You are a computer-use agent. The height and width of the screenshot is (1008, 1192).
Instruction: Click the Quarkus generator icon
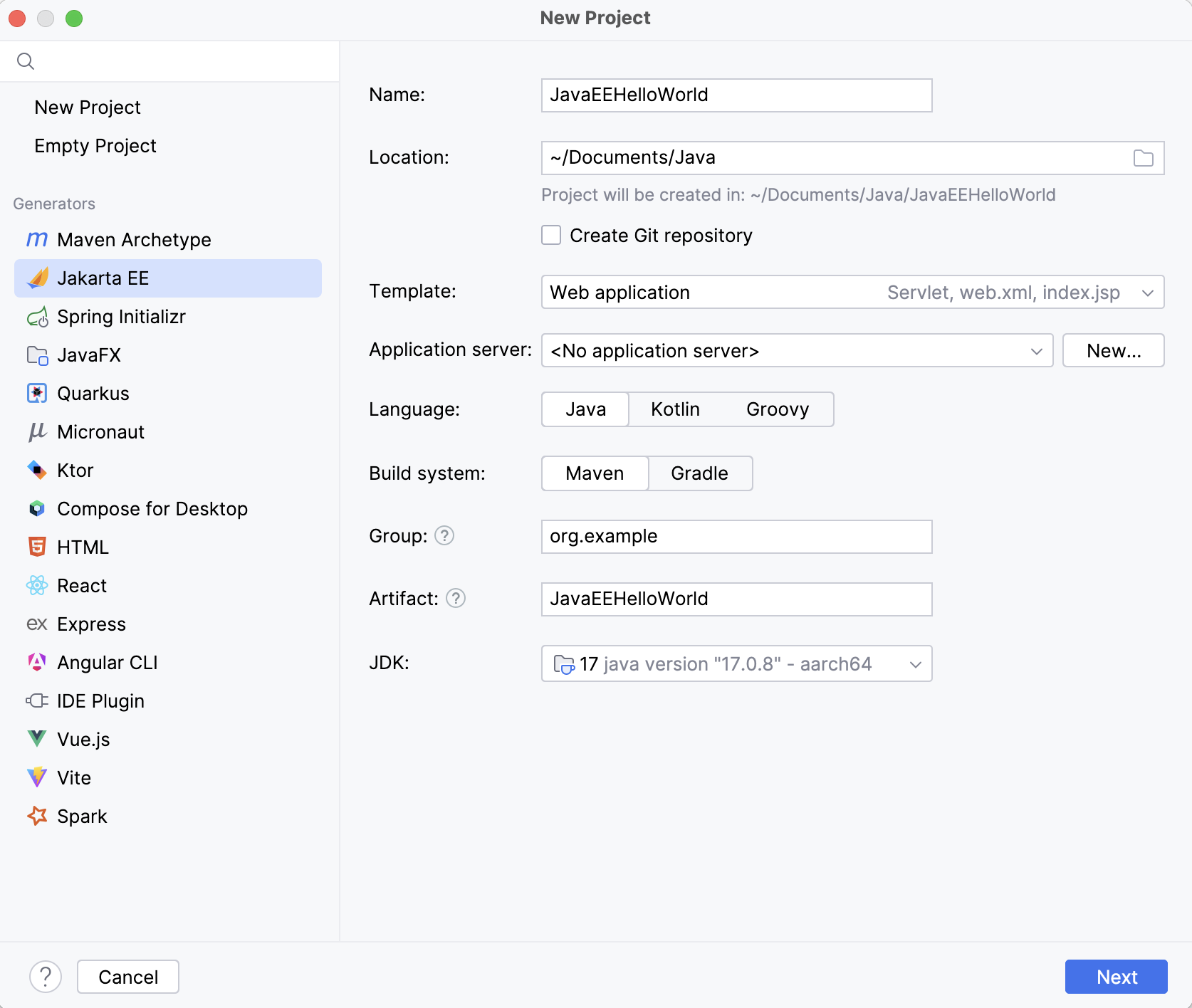[37, 394]
